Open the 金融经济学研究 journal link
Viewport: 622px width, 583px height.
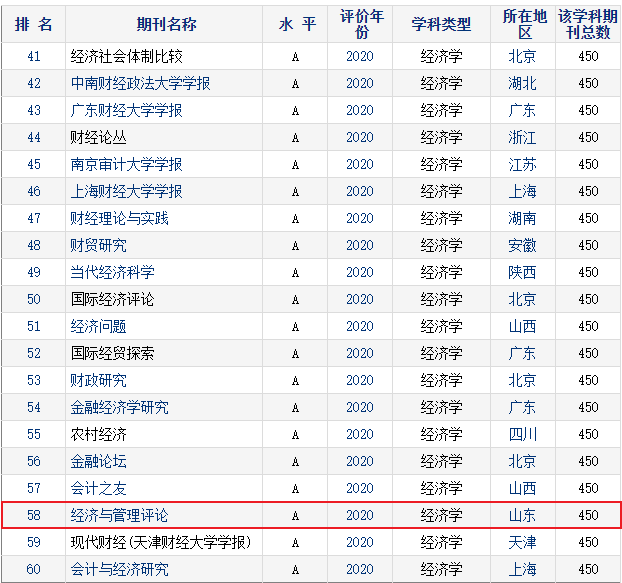point(119,407)
